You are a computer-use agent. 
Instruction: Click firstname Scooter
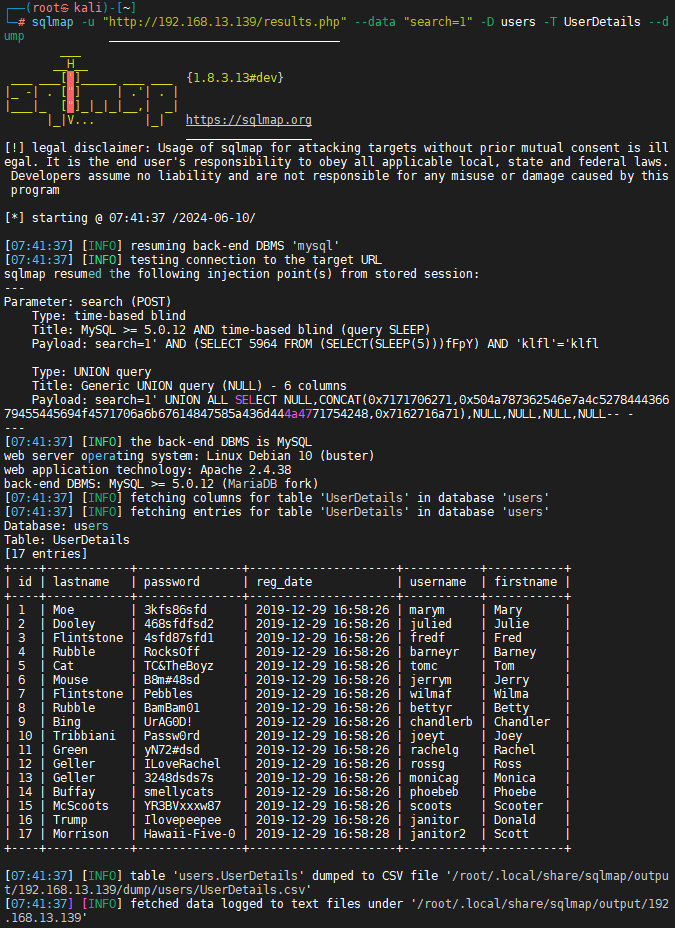pos(518,806)
